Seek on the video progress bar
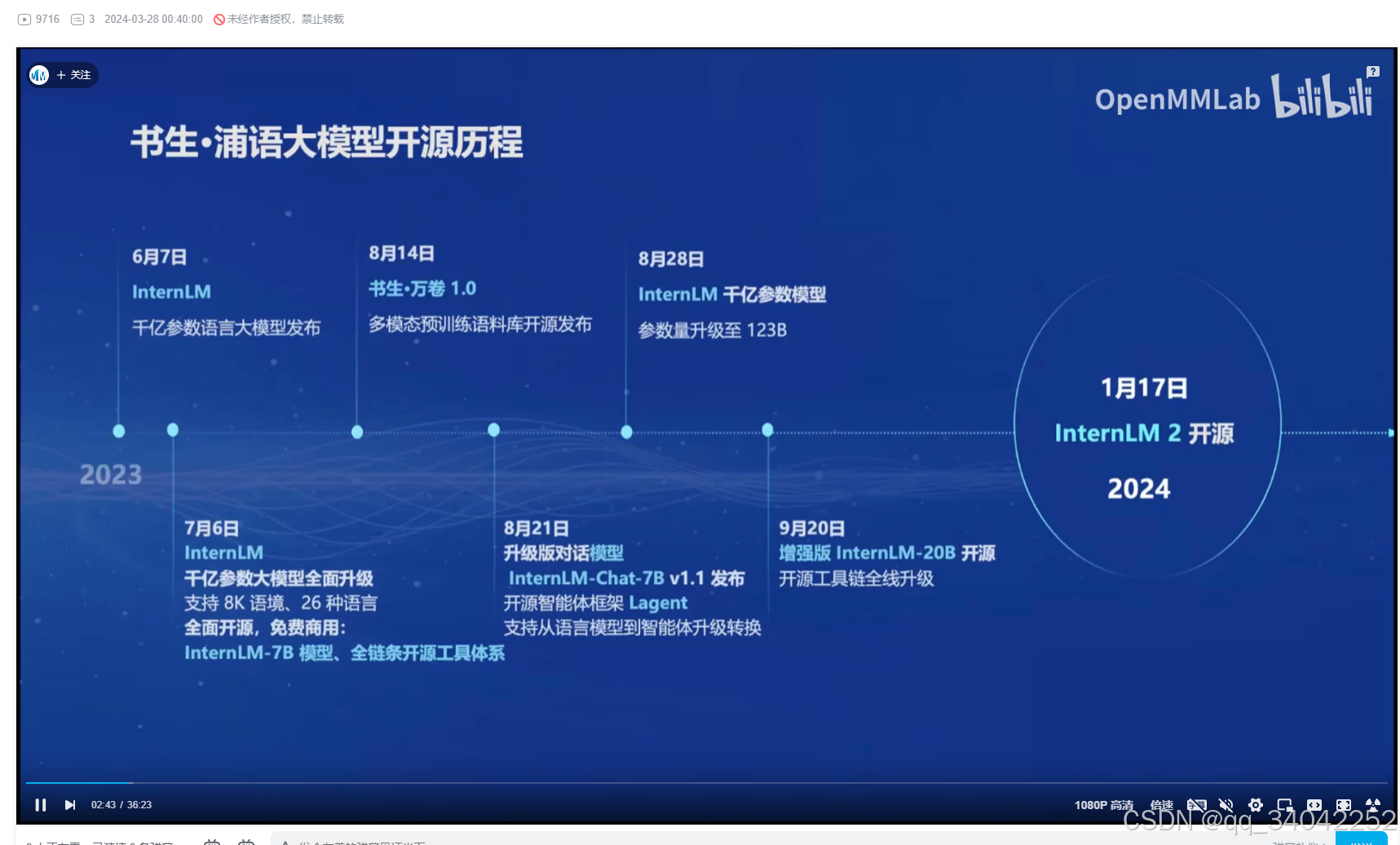Screen dimensions: 1400x845 pyautogui.click(x=706, y=783)
